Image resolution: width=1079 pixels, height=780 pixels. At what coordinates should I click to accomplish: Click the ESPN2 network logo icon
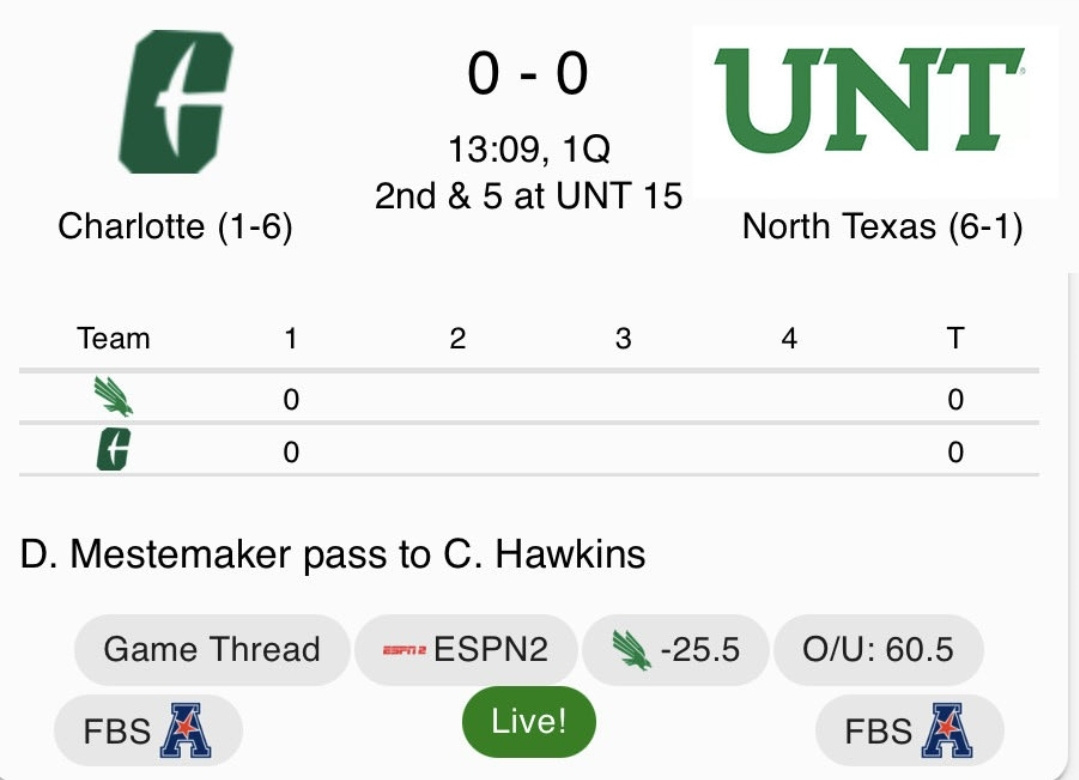click(404, 650)
